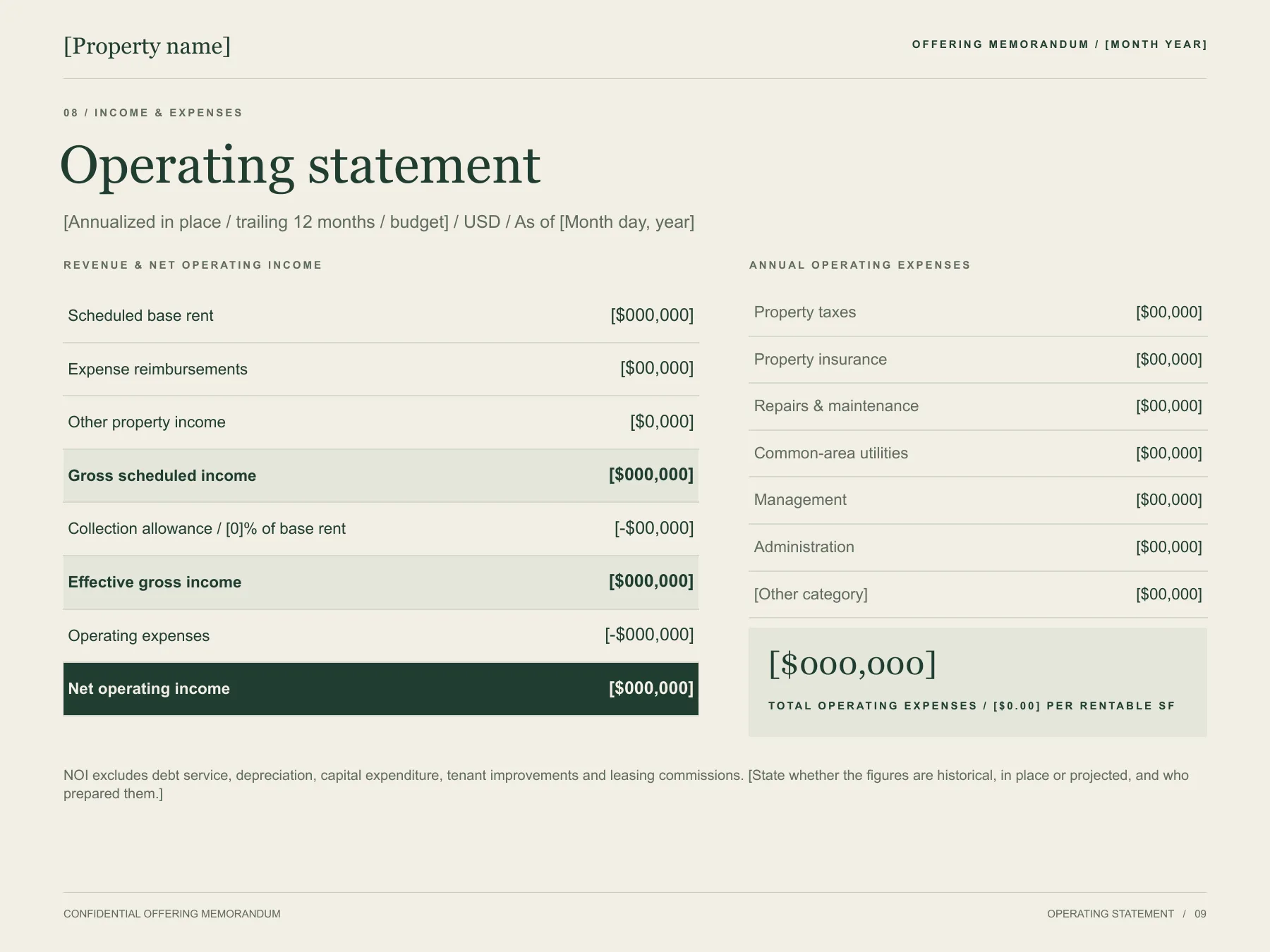
Task: Click the Expense reimbursements amount
Action: click(657, 368)
